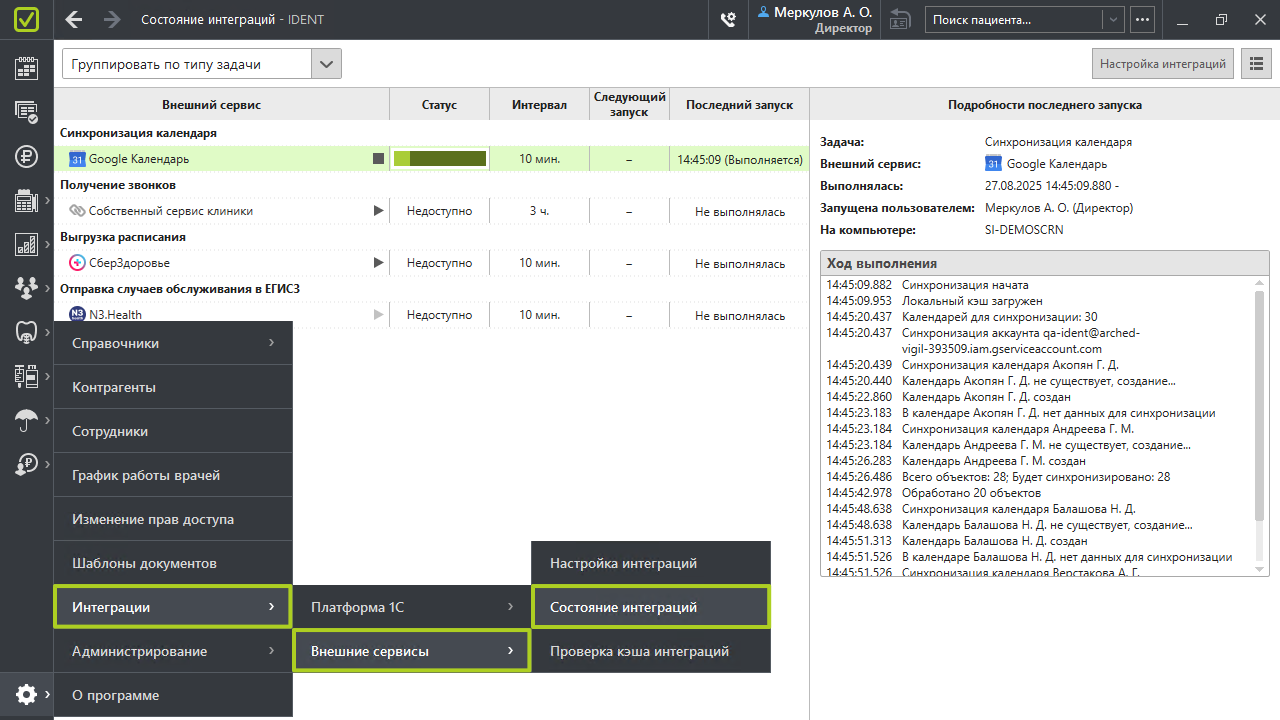
Task: Click the return to patient card icon
Action: (900, 20)
